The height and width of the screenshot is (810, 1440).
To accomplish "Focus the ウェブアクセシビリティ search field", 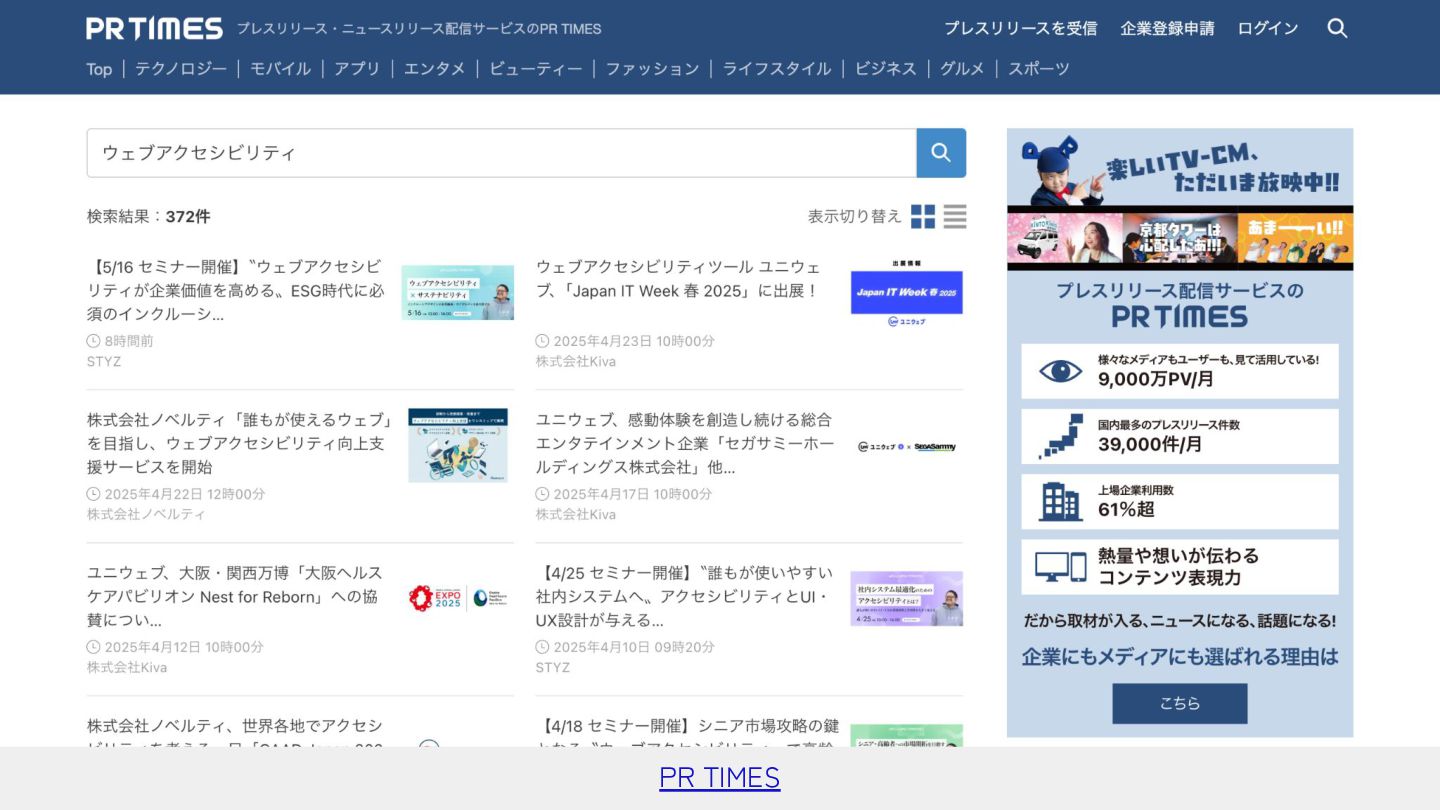I will pyautogui.click(x=502, y=153).
